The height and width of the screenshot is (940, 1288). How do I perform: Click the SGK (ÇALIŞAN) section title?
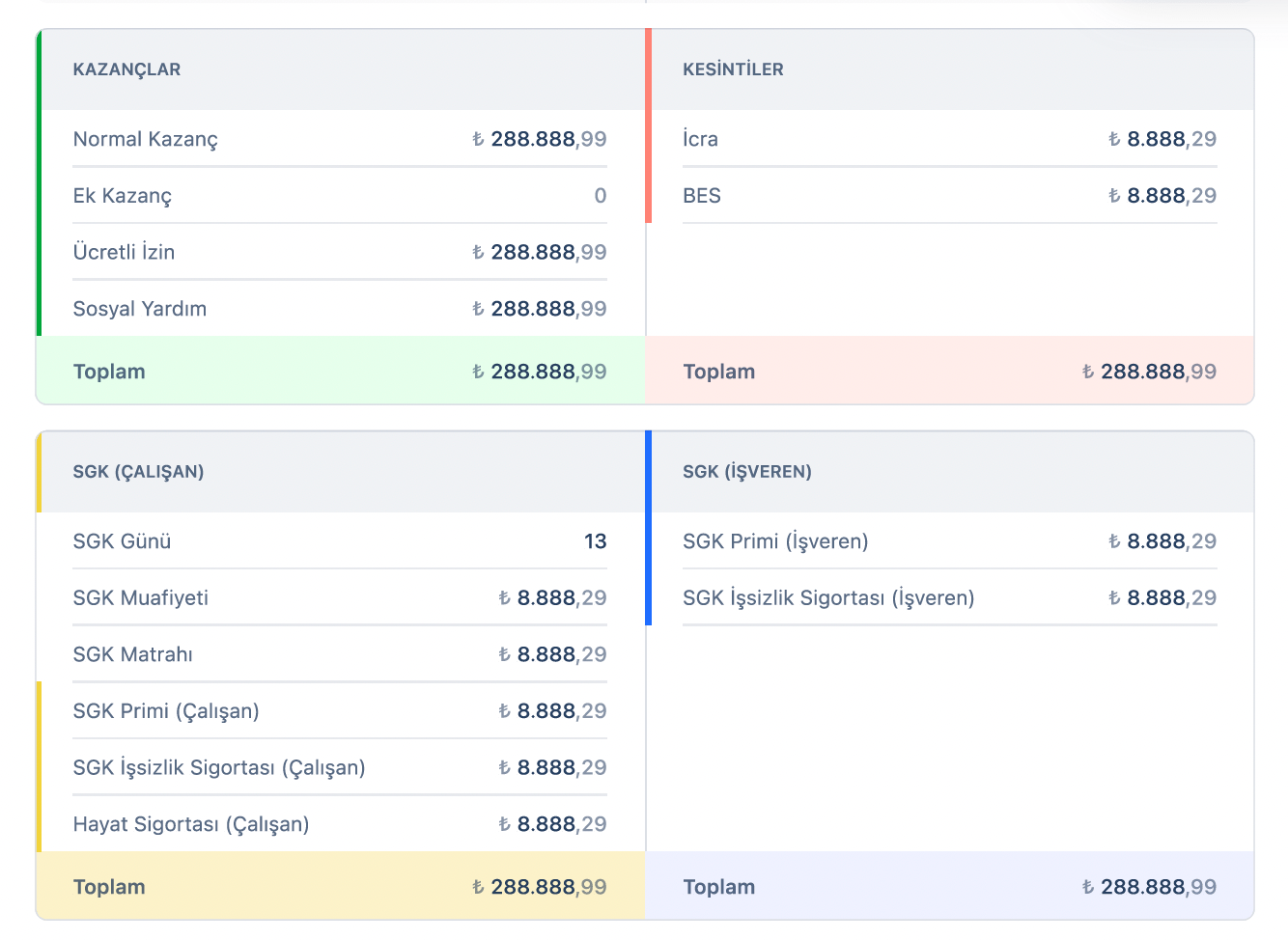(x=138, y=472)
